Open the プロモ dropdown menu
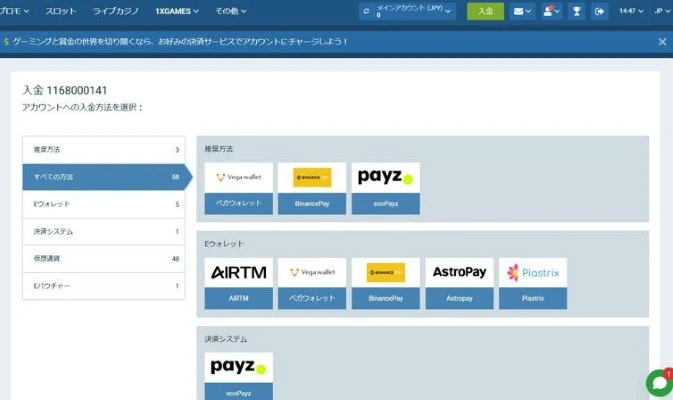This screenshot has height=400, width=673. tap(14, 11)
